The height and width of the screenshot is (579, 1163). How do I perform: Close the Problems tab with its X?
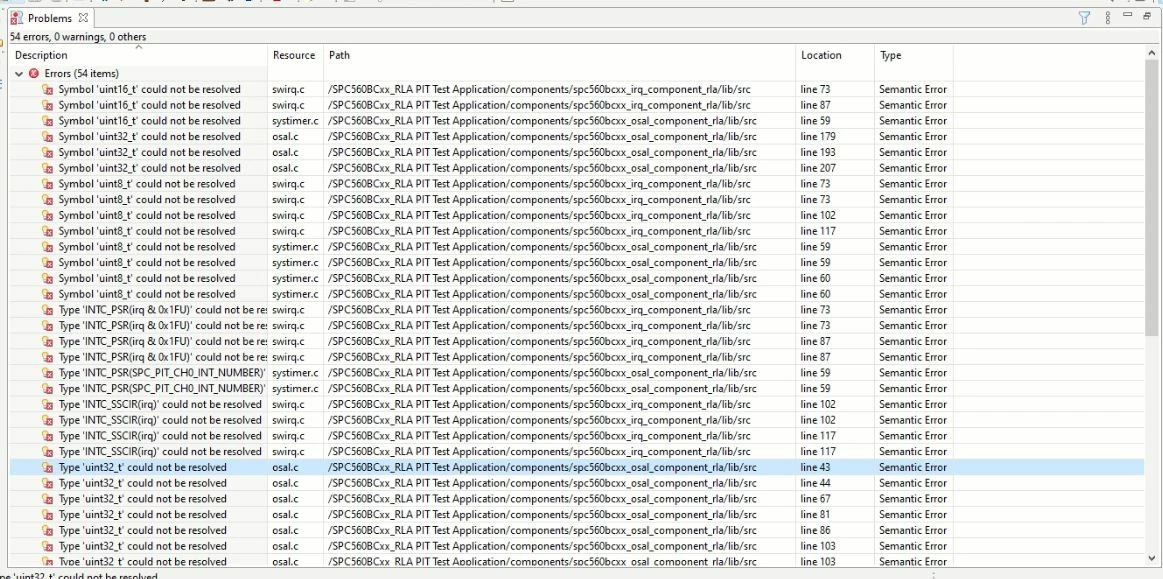83,18
